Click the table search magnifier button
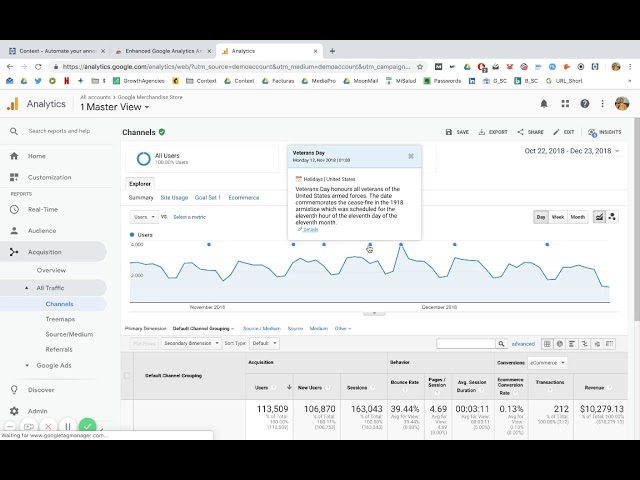 pos(501,344)
